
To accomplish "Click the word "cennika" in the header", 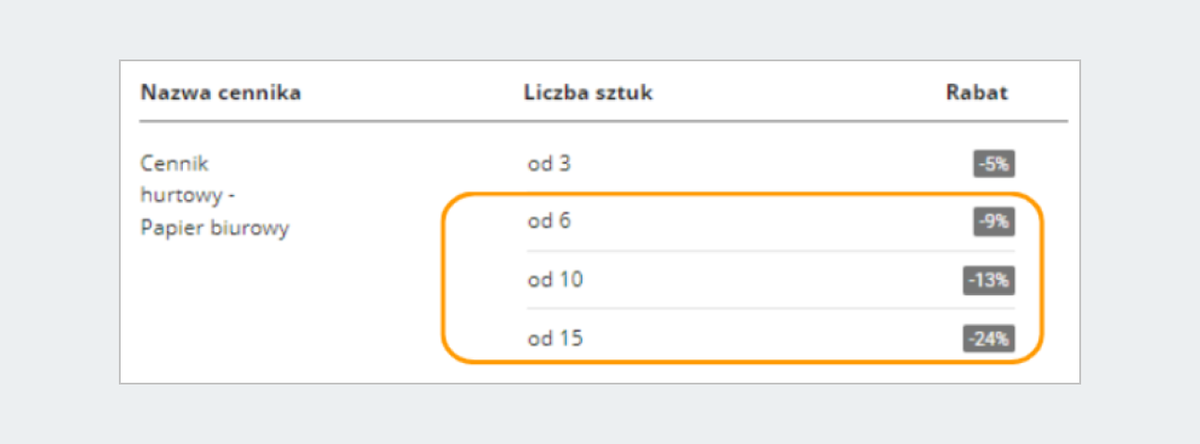I will (x=262, y=93).
